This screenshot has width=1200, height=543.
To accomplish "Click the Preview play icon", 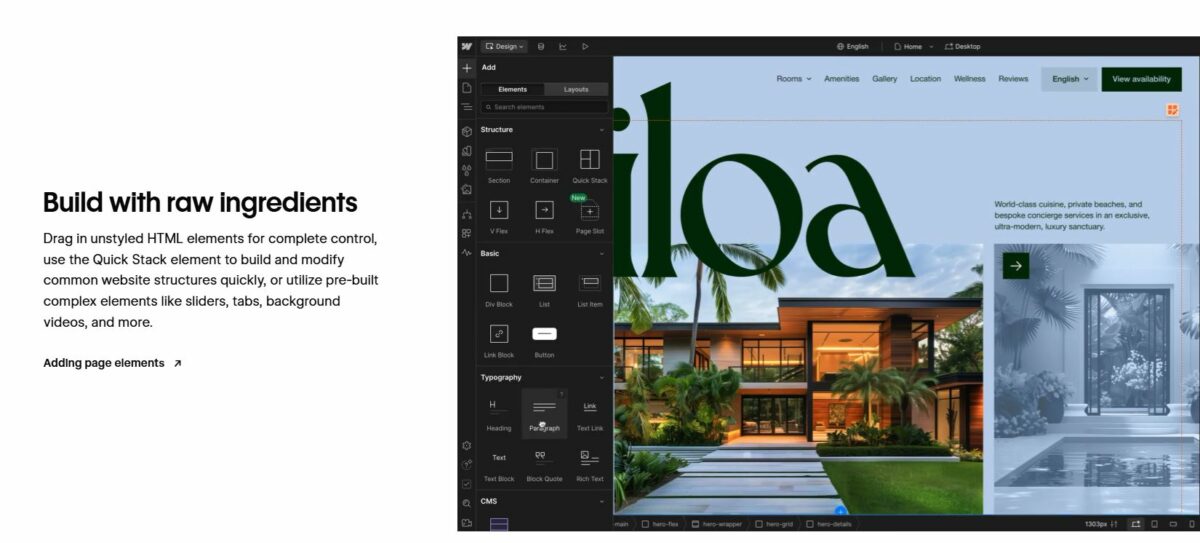I will coord(585,46).
